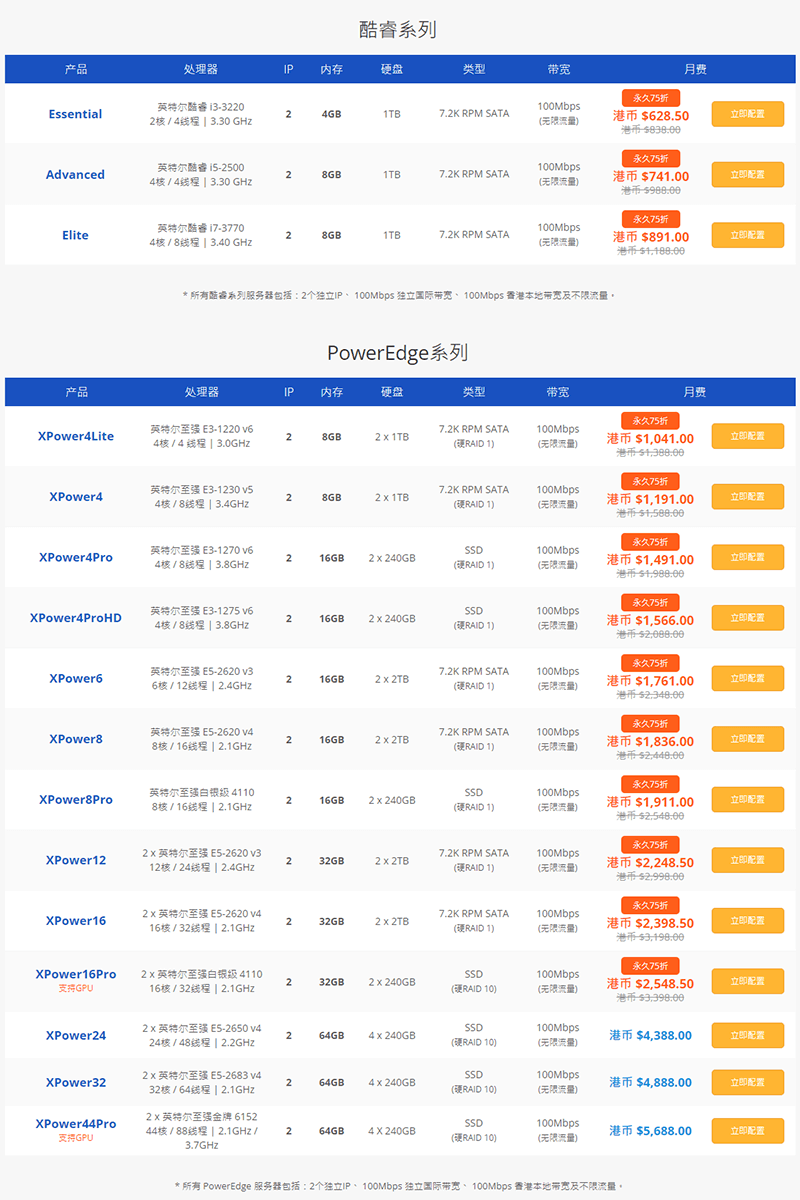This screenshot has width=800, height=1200.
Task: Click the 永久75折 badge on XPower8 row
Action: point(650,723)
